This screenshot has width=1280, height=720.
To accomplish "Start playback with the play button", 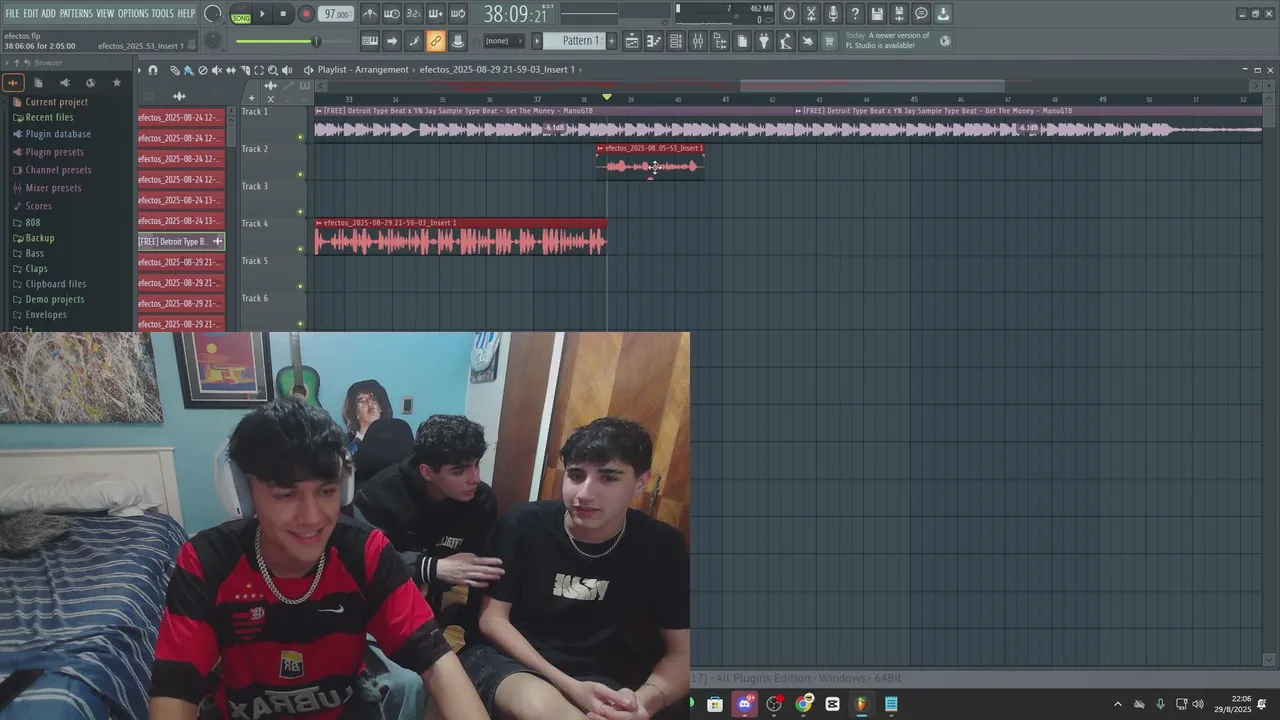I will coord(262,14).
